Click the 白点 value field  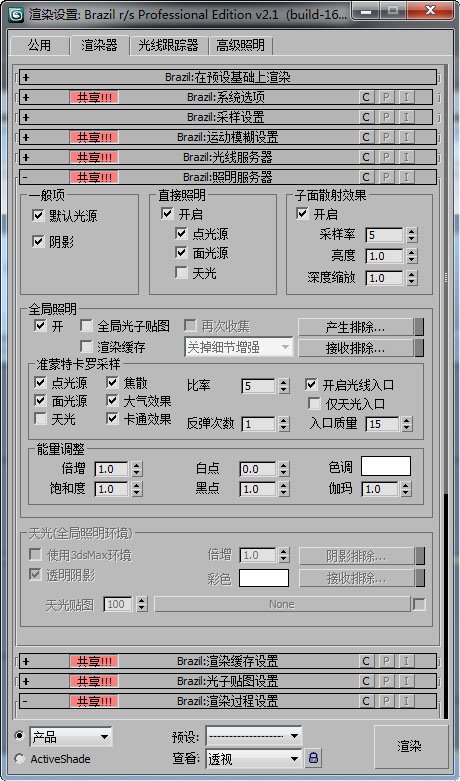point(257,469)
